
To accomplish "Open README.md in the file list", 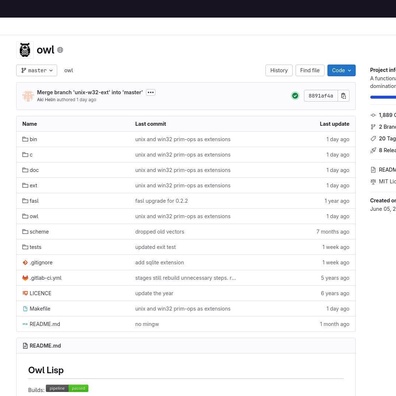I will pos(45,324).
